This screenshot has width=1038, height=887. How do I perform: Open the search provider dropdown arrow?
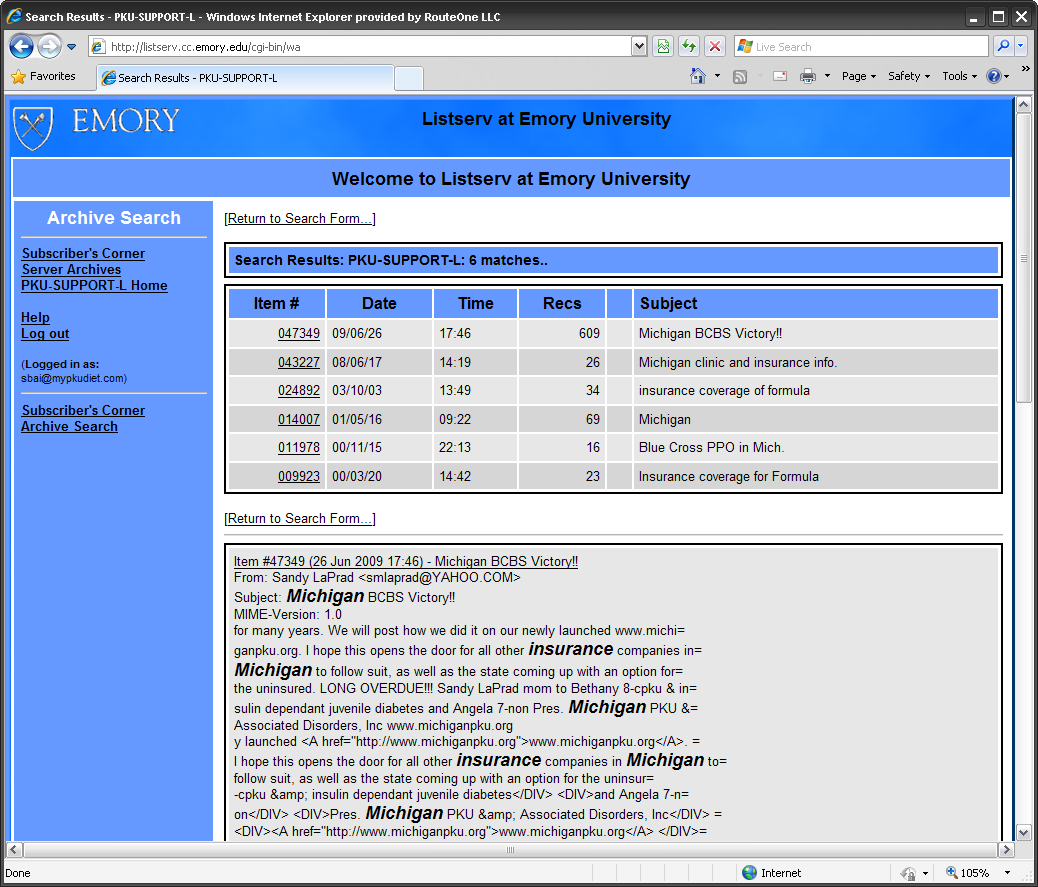click(x=1020, y=46)
